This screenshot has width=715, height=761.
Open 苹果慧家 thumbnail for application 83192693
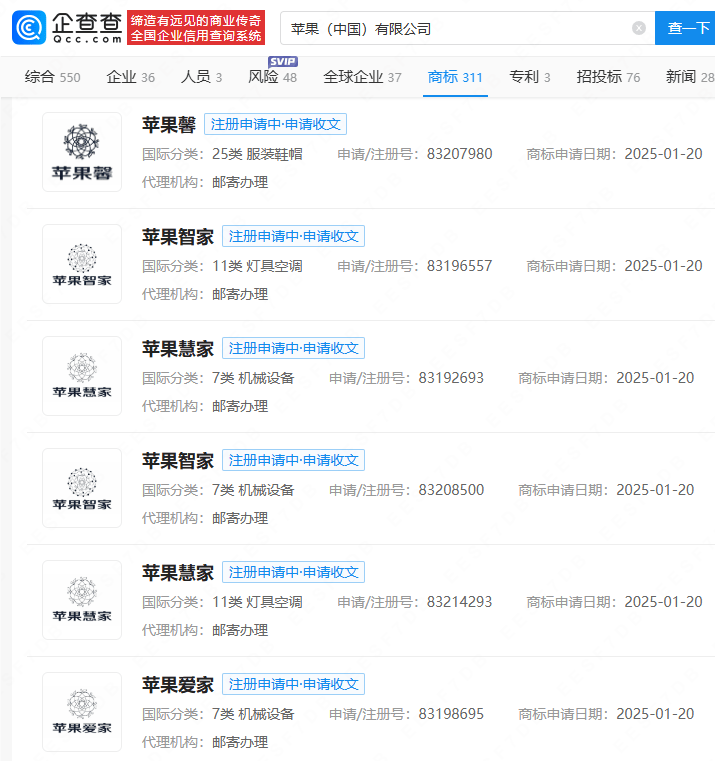point(82,376)
